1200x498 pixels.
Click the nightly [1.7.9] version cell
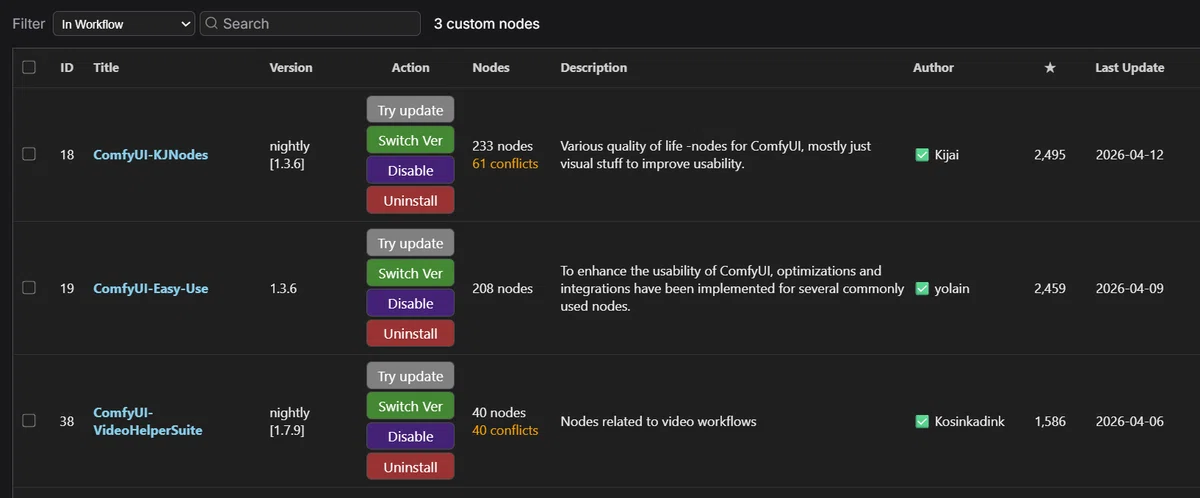[x=290, y=421]
